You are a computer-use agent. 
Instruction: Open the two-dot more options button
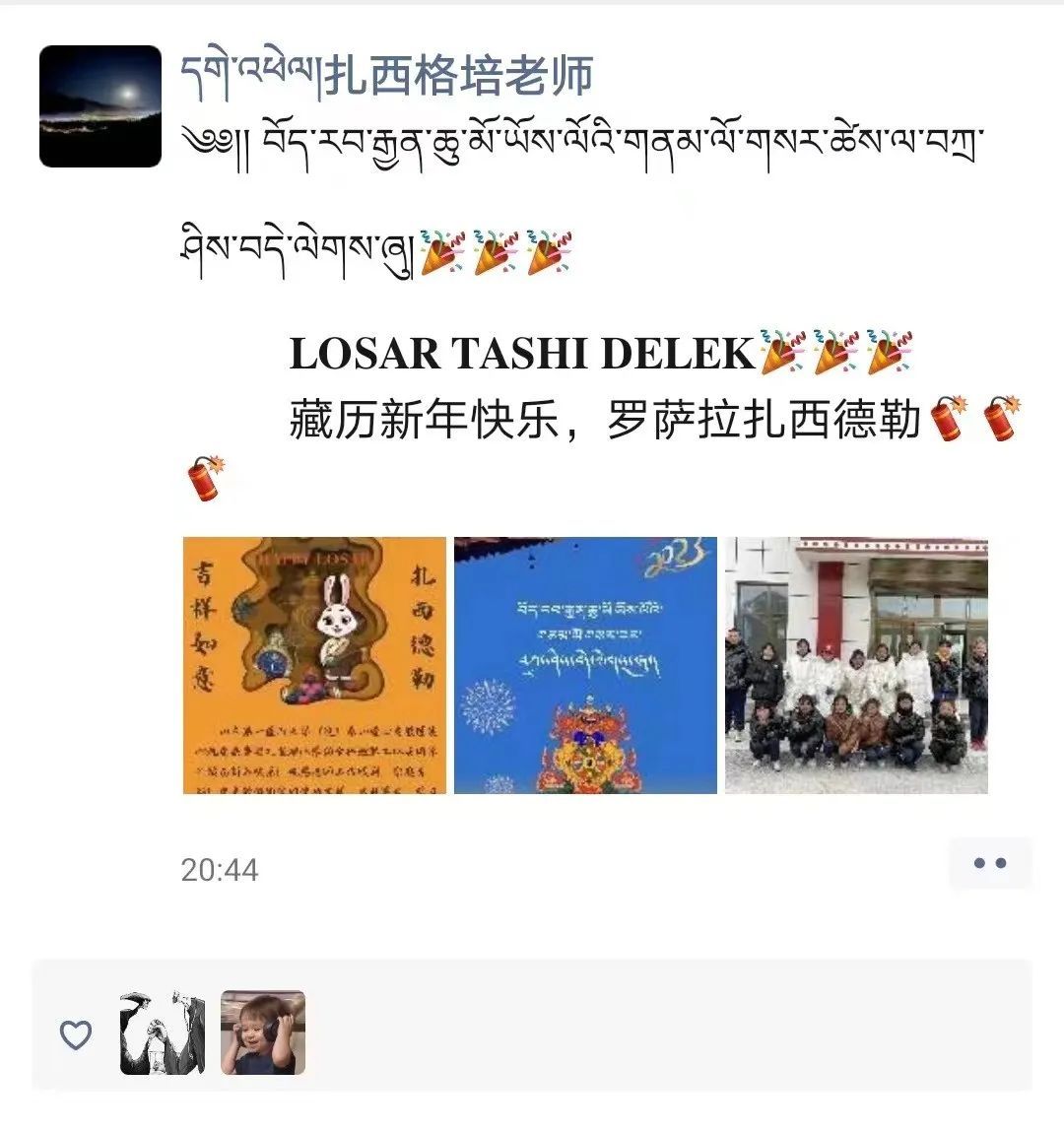click(x=989, y=863)
